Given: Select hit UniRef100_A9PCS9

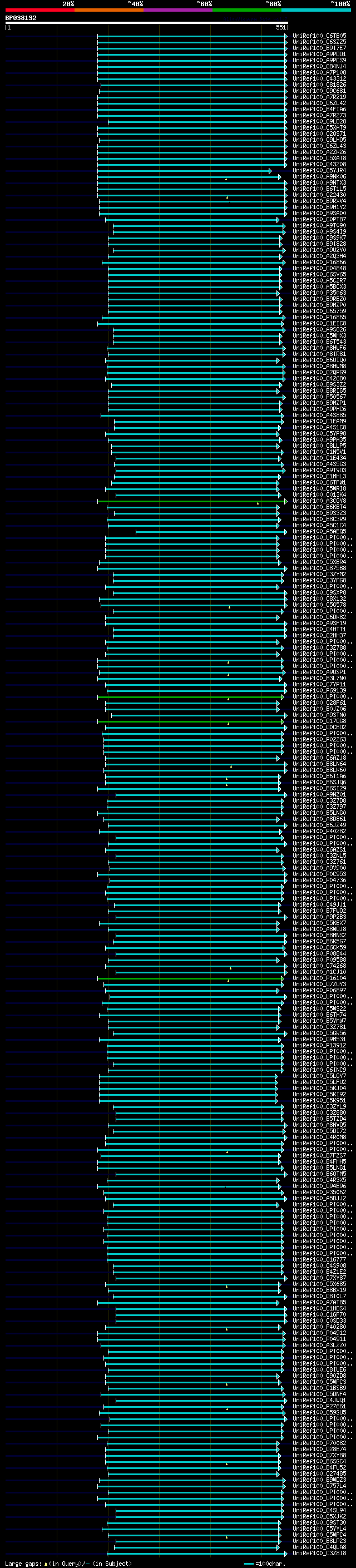Looking at the screenshot, I should point(319,60).
